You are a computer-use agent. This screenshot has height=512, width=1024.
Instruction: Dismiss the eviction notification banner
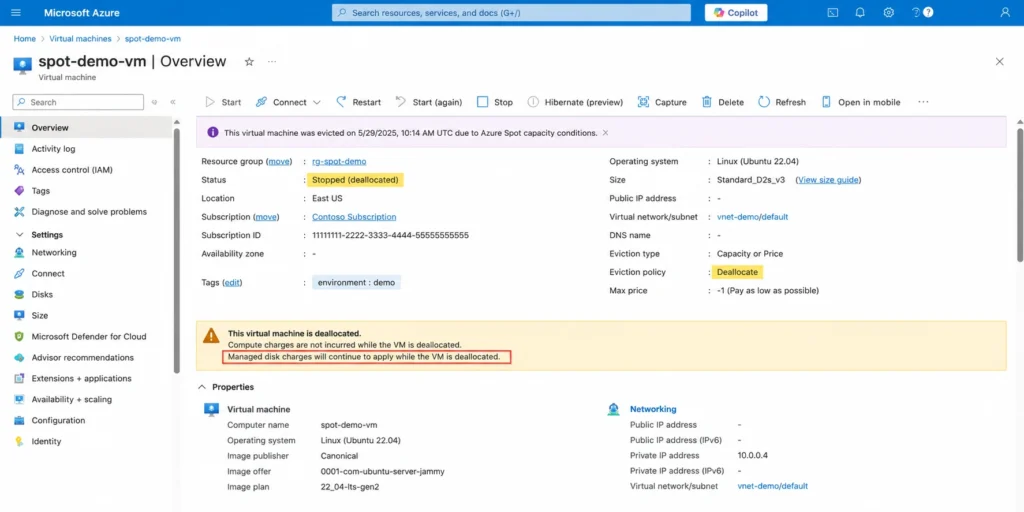point(605,133)
